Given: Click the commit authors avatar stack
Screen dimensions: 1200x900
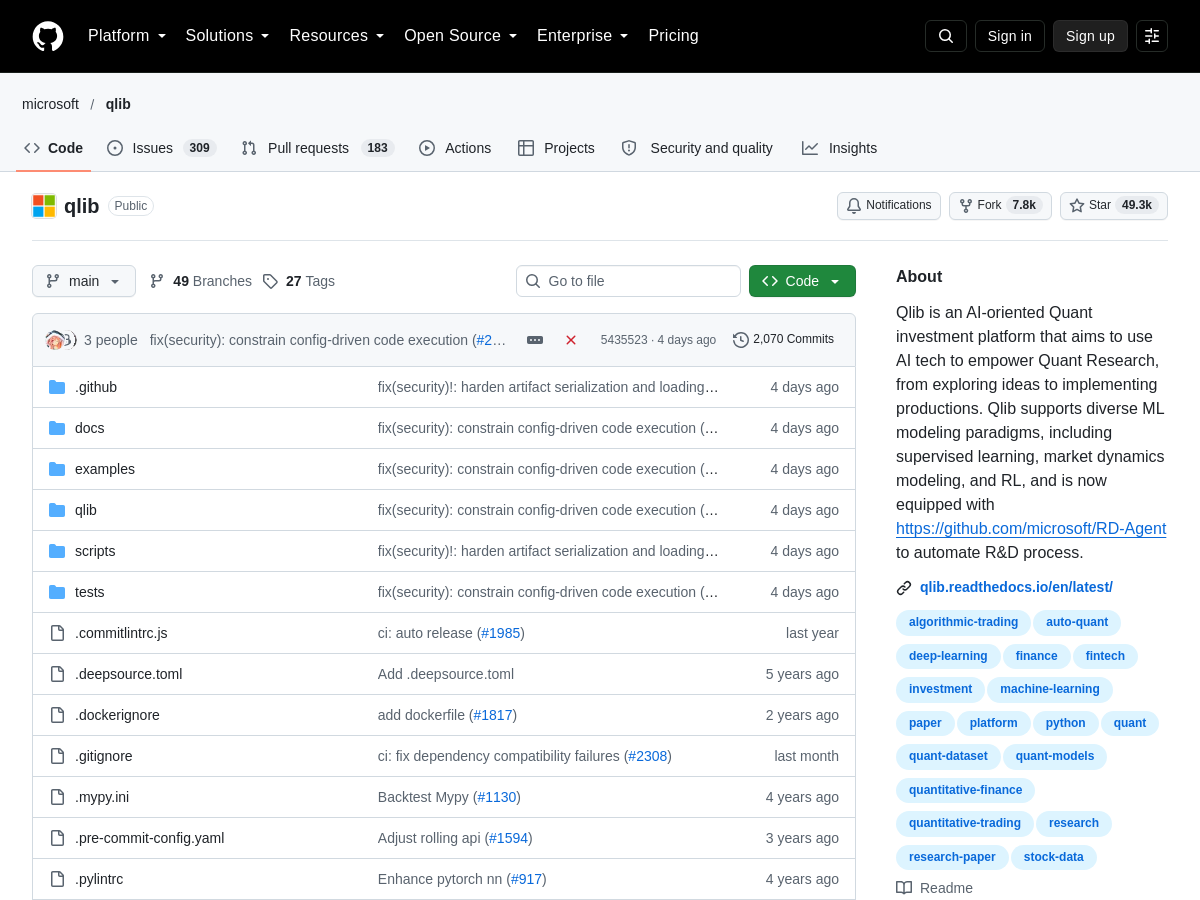Looking at the screenshot, I should point(61,340).
